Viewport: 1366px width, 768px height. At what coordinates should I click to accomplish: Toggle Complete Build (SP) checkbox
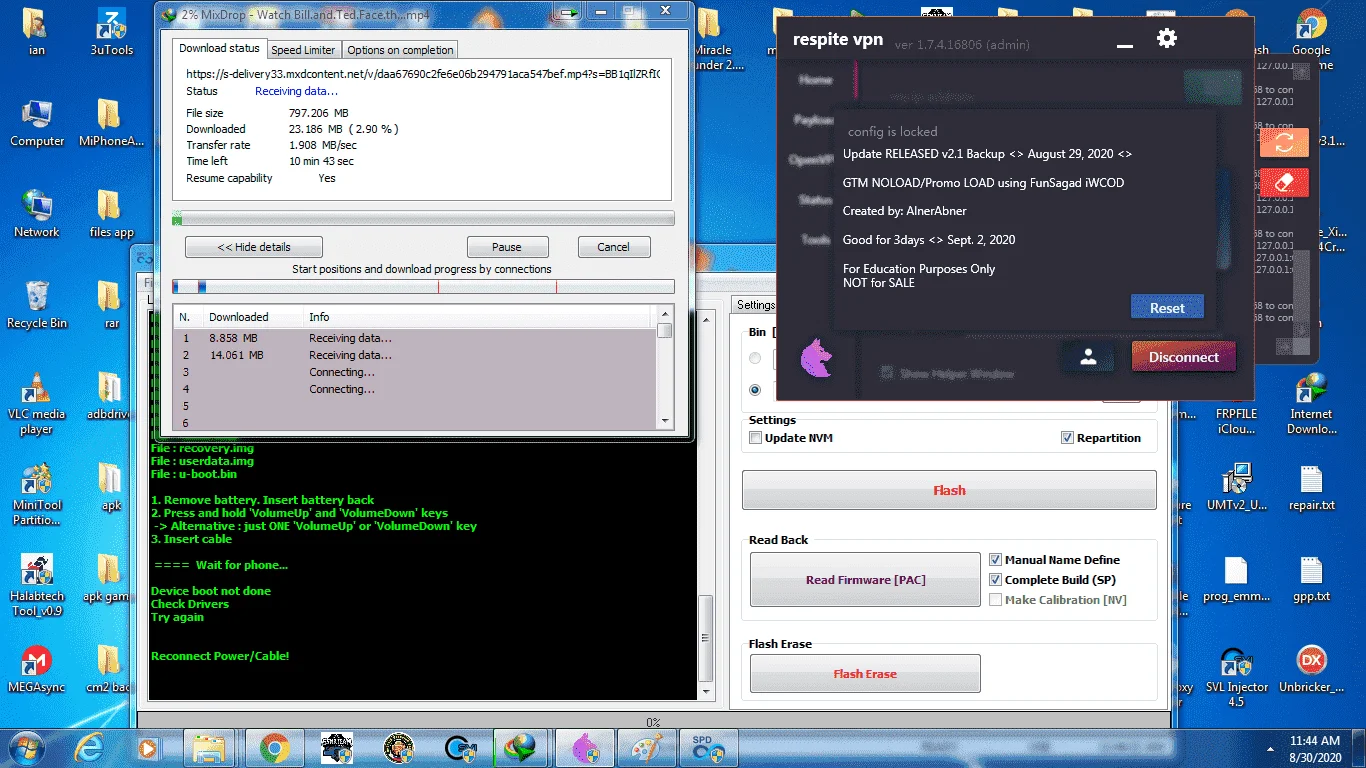(996, 580)
